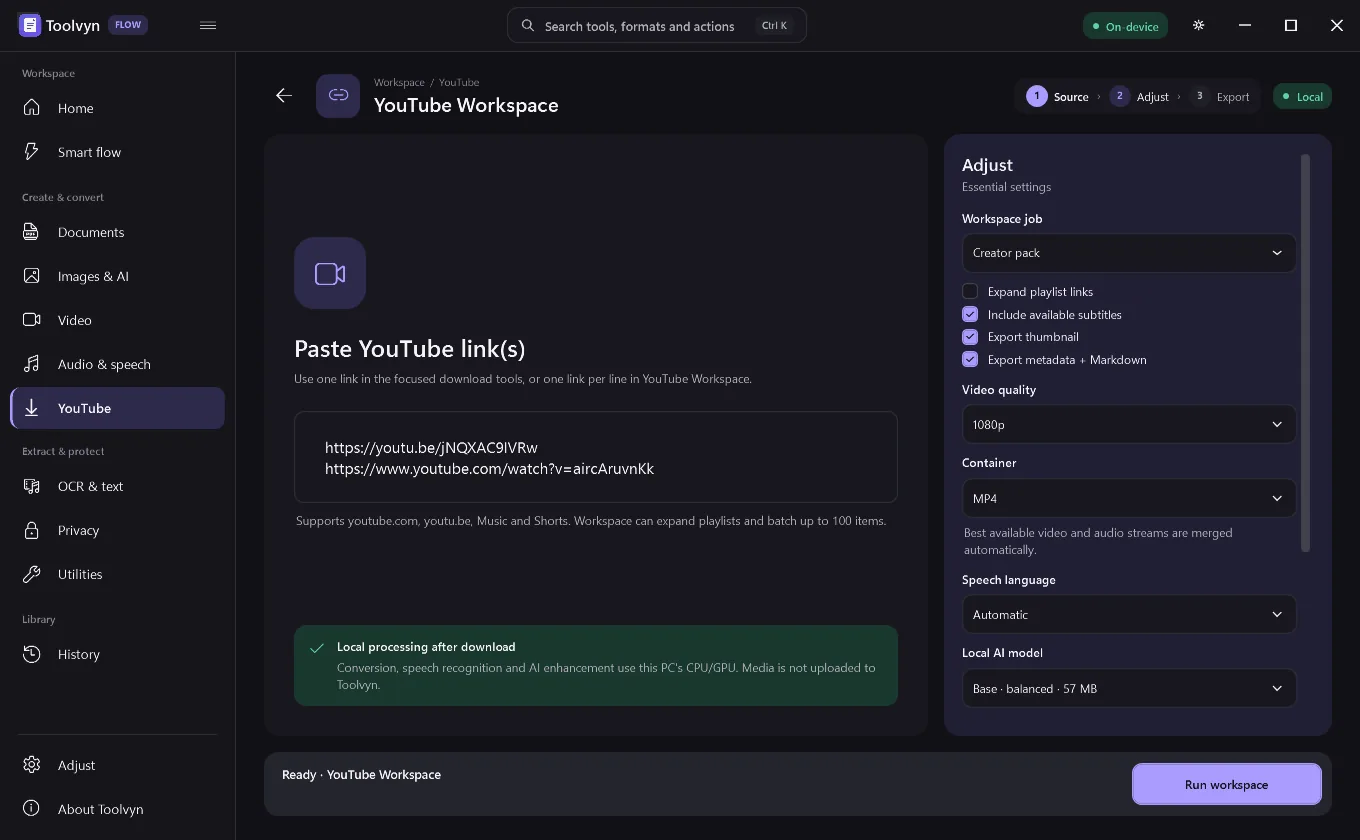Uncheck Export thumbnail option
Viewport: 1360px width, 840px height.
[970, 337]
